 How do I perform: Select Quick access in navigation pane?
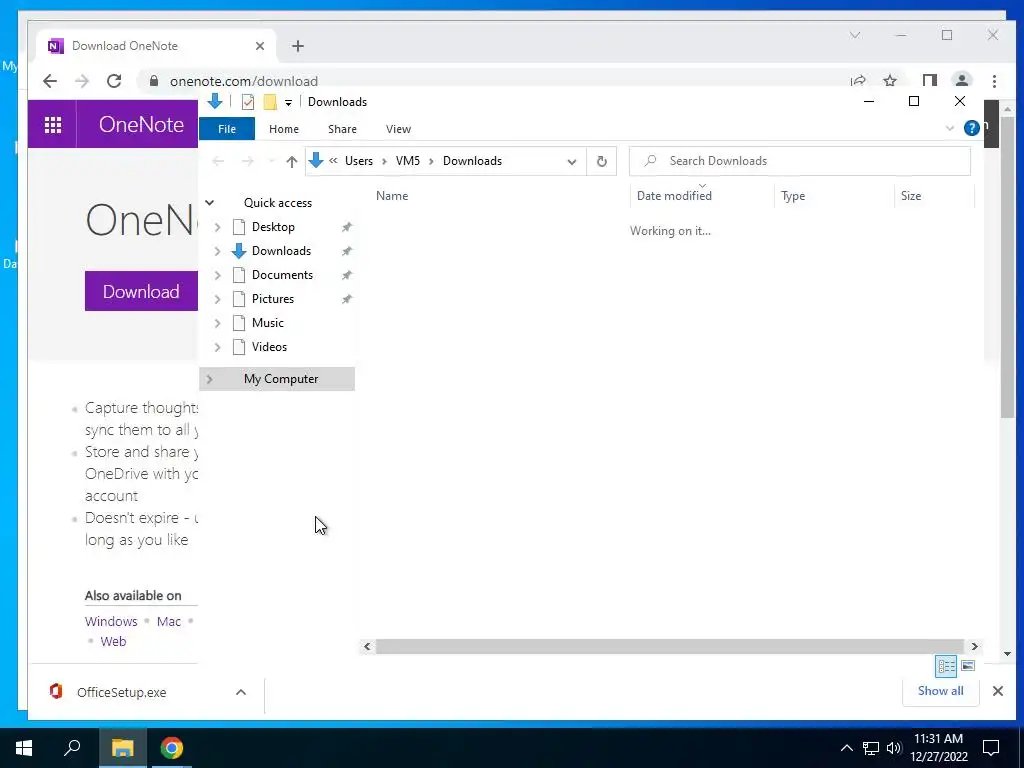coord(278,203)
